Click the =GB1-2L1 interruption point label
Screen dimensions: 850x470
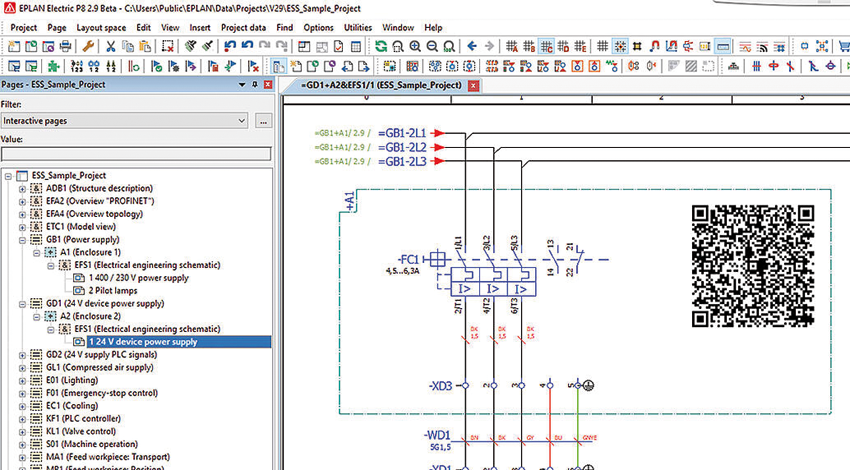(403, 133)
